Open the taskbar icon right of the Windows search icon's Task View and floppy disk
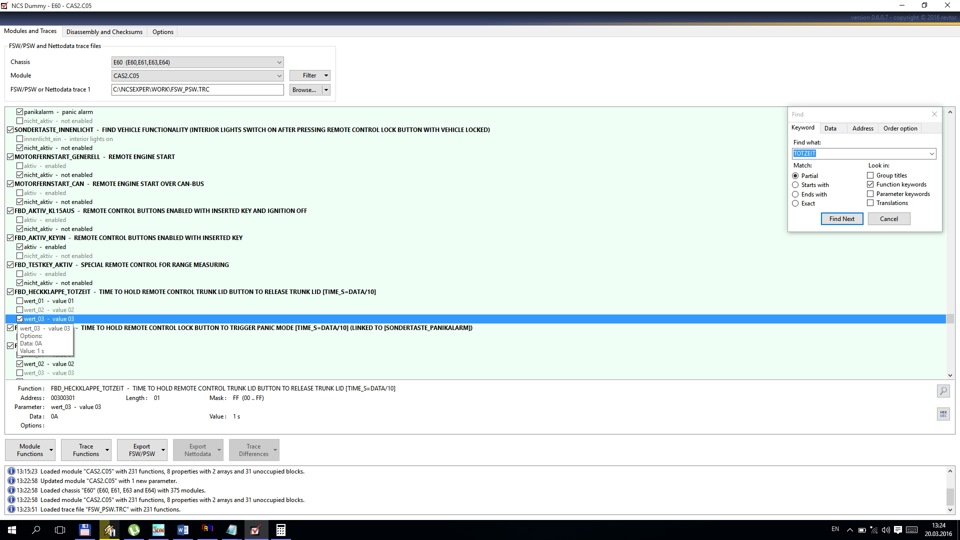Image resolution: width=960 pixels, height=540 pixels. pyautogui.click(x=109, y=530)
